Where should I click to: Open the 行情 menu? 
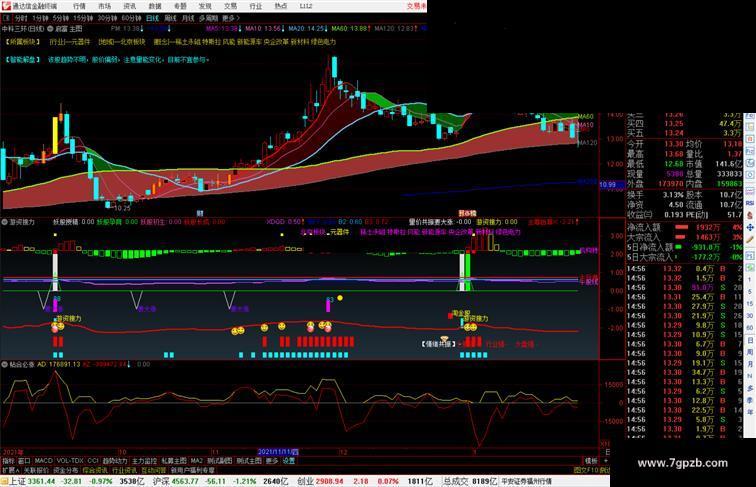(79, 6)
